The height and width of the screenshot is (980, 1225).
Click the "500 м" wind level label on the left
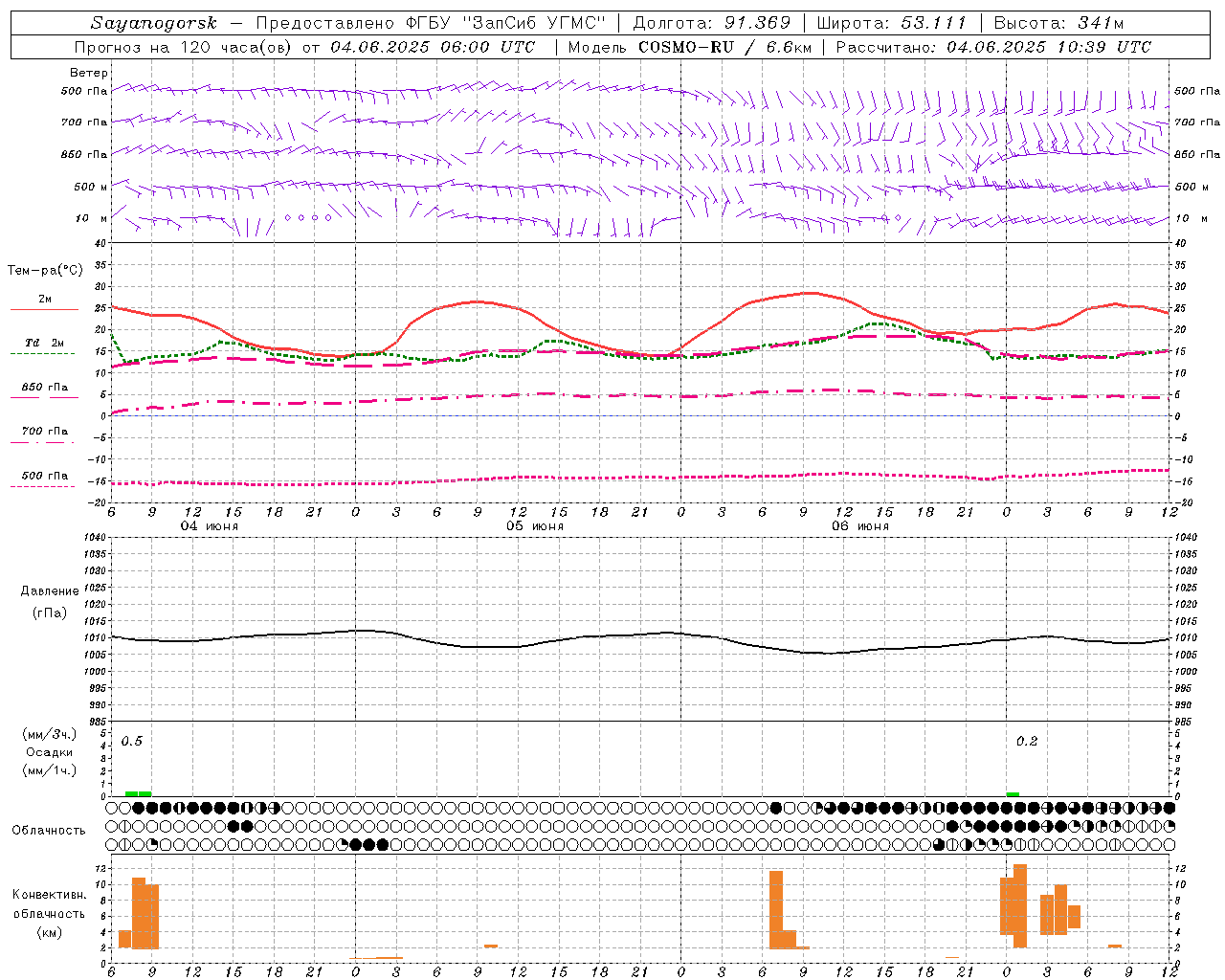[91, 187]
